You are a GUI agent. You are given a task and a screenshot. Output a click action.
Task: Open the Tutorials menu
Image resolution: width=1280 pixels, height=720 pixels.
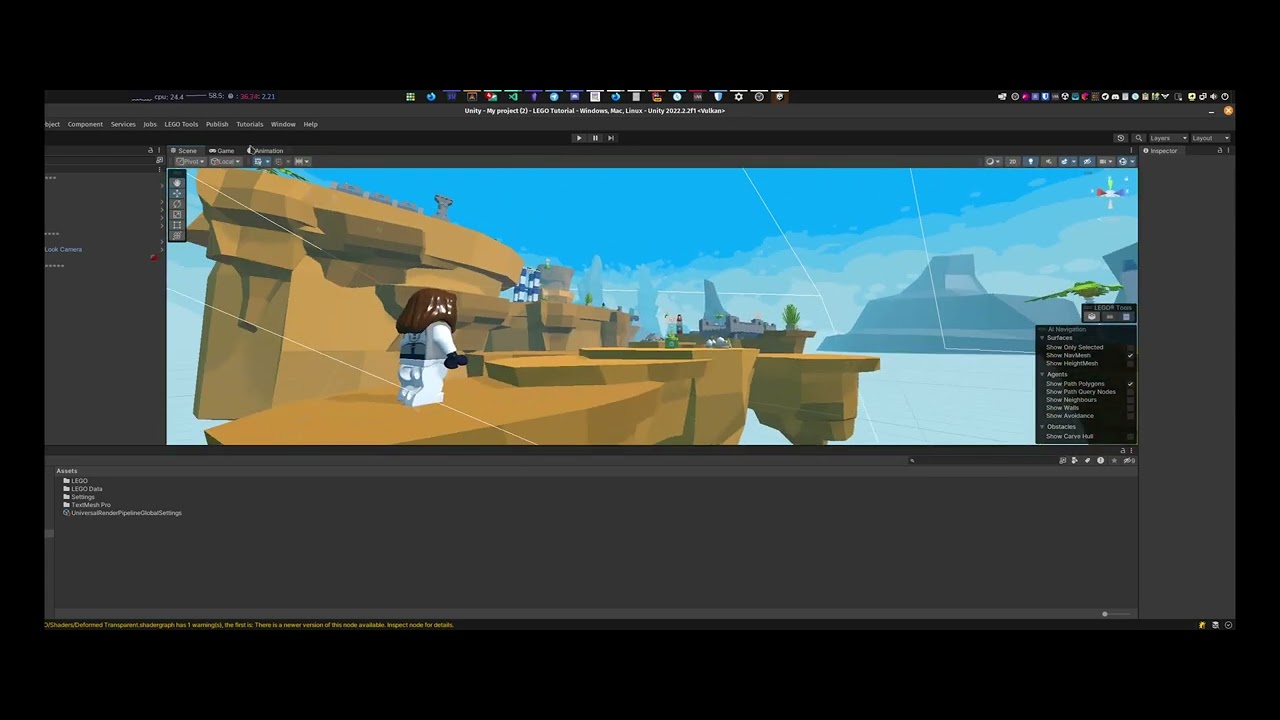coord(249,124)
